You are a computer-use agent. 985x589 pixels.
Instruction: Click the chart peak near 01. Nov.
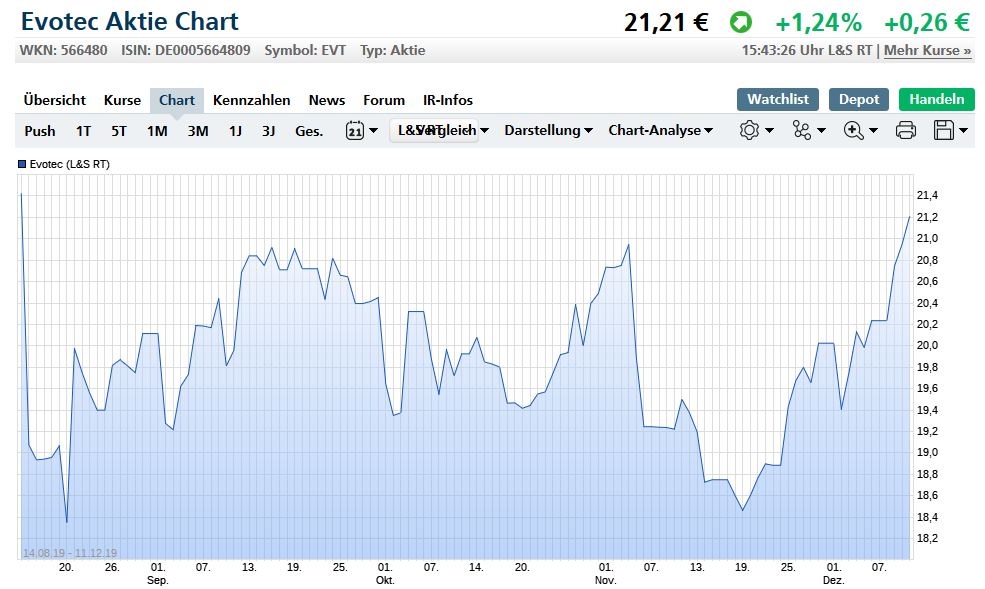pos(628,245)
